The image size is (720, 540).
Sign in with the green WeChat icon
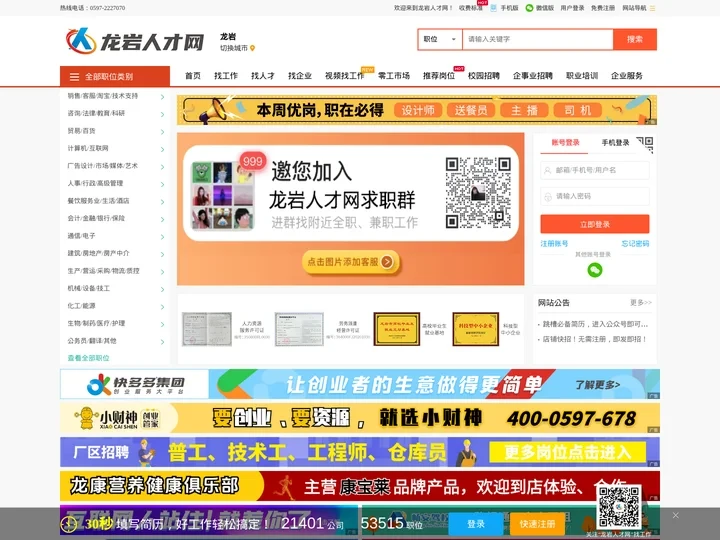point(595,270)
